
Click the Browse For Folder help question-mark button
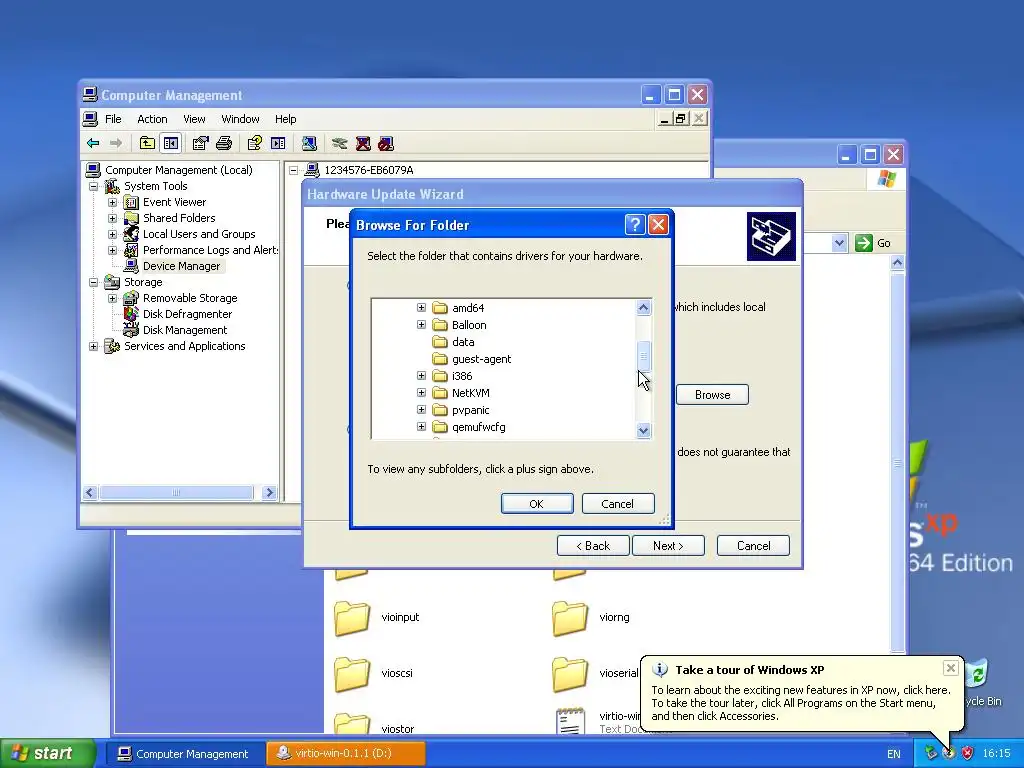click(635, 225)
